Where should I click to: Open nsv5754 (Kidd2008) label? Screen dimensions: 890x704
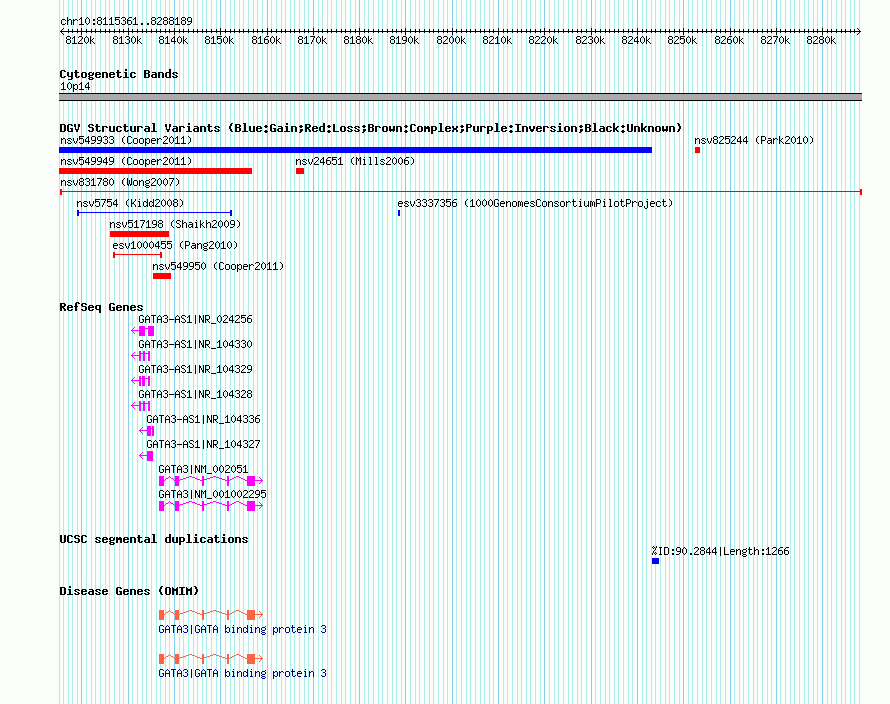130,203
